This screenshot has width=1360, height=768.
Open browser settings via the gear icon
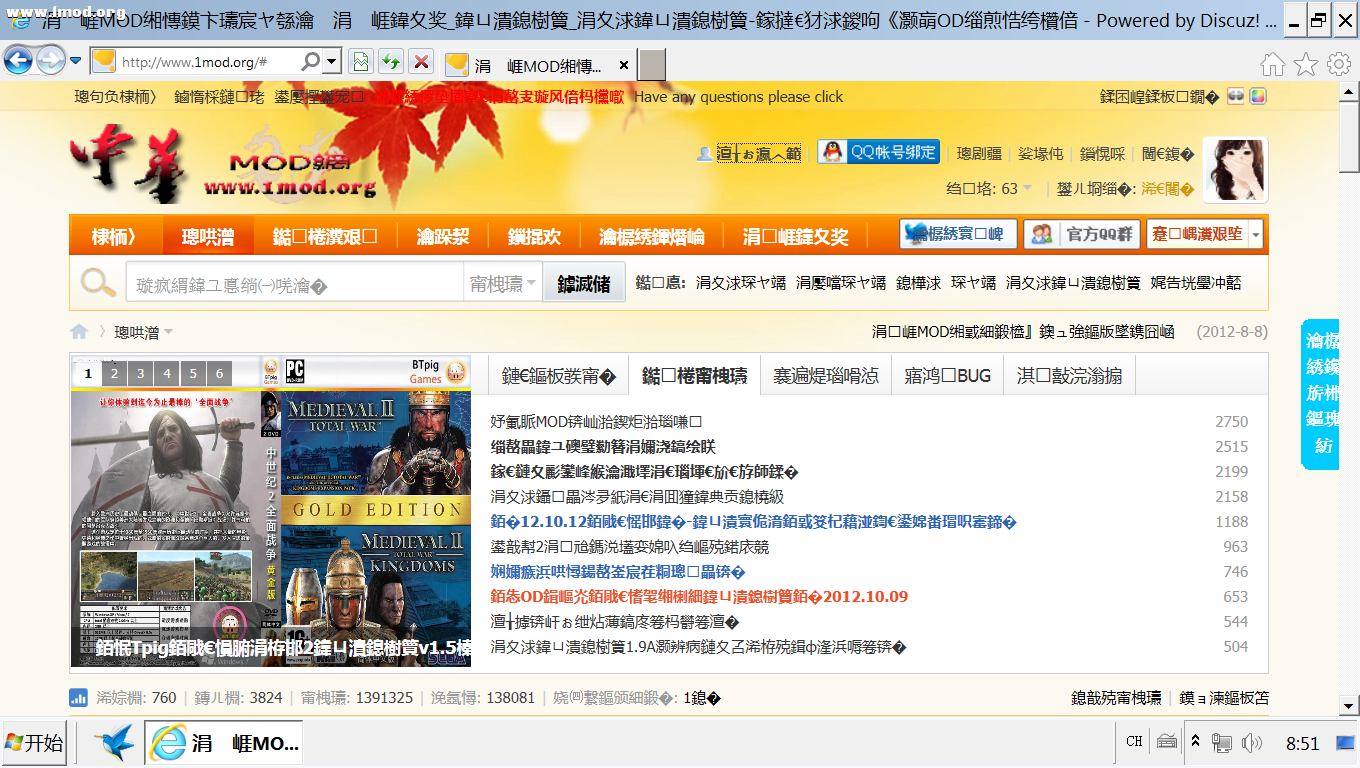(x=1338, y=63)
